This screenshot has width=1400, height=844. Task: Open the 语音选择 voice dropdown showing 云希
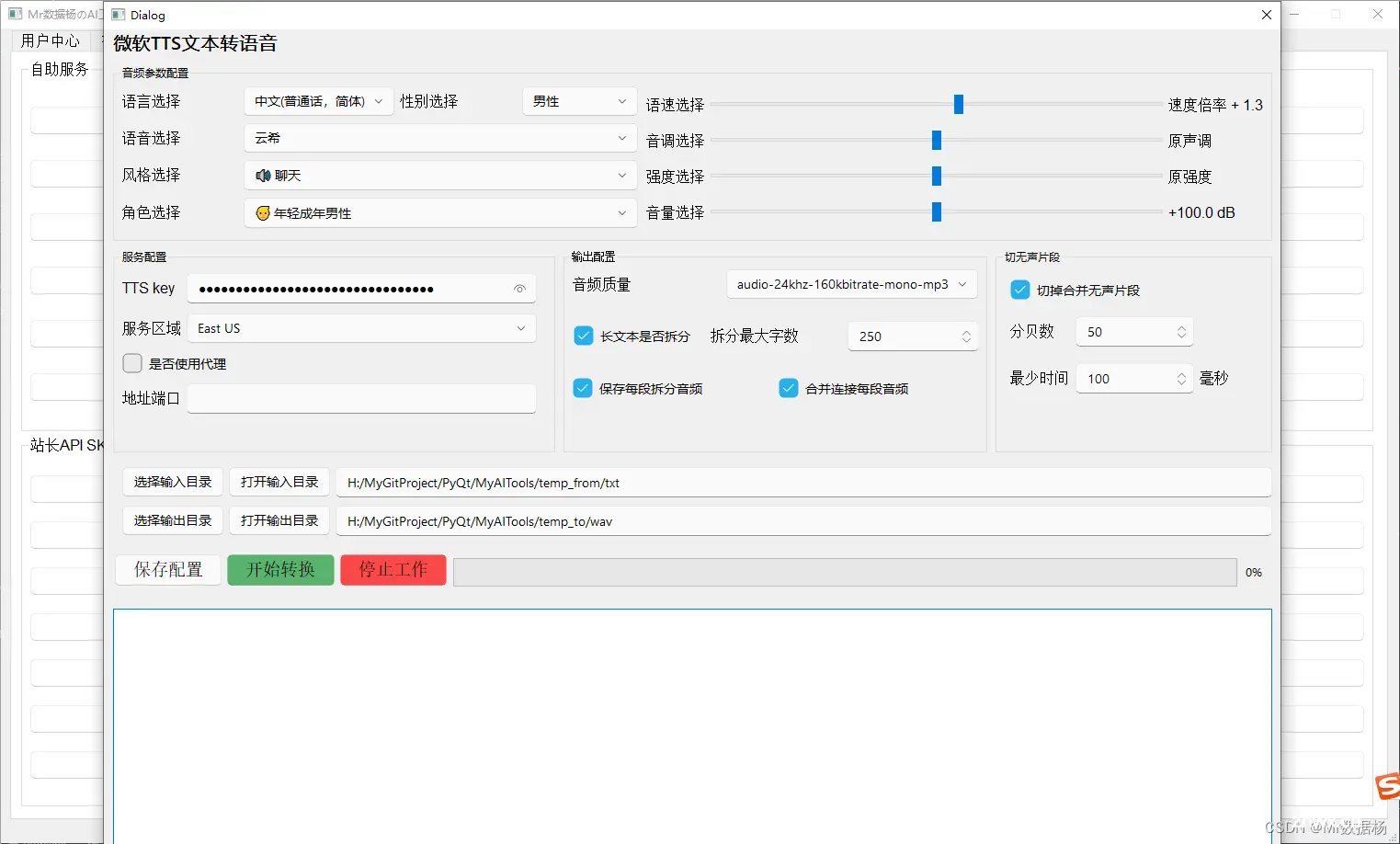click(x=440, y=138)
